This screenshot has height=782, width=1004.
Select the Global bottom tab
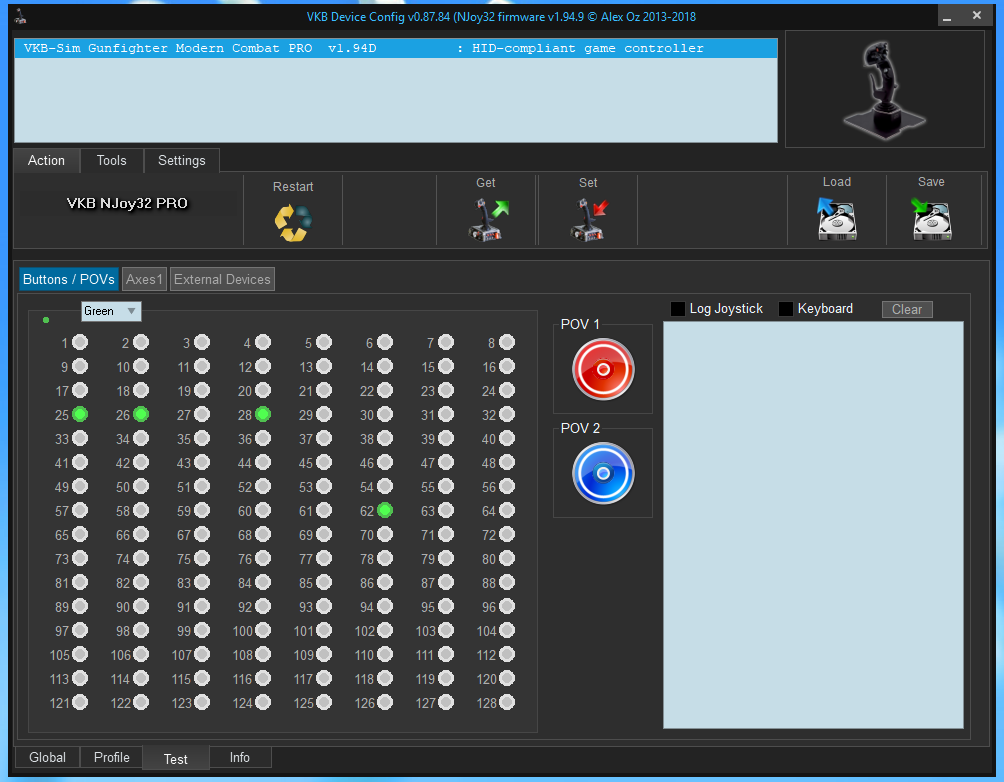click(x=47, y=757)
